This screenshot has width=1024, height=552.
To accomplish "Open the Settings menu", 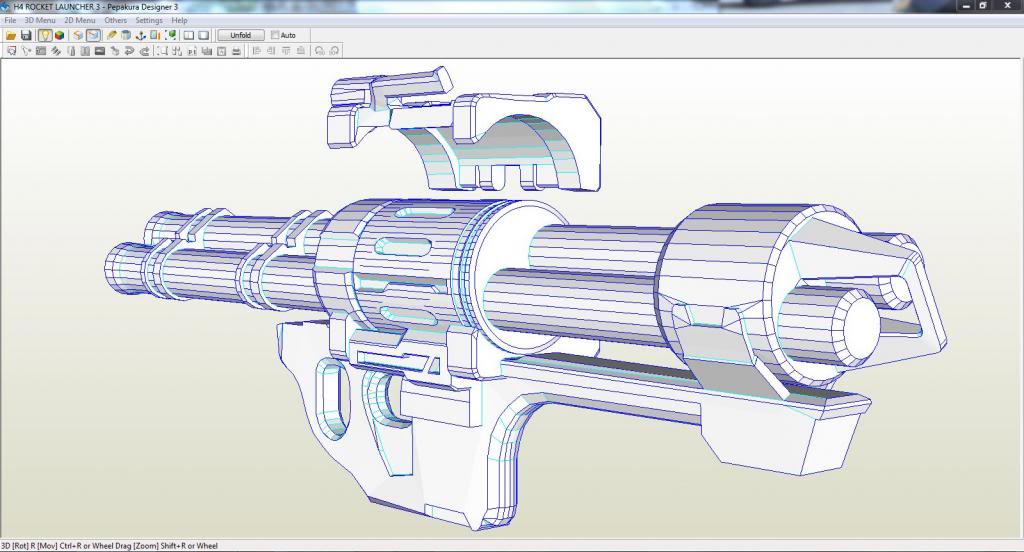I will pos(149,20).
